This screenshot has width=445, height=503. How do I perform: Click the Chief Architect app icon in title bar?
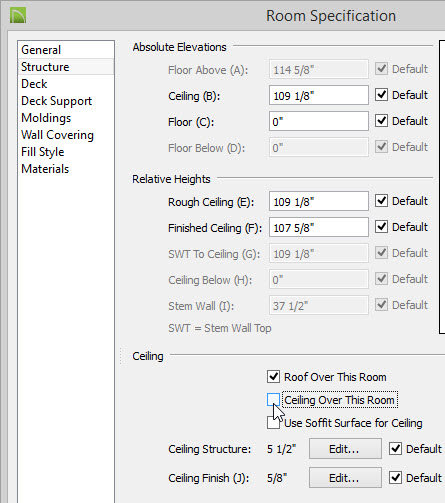point(18,15)
